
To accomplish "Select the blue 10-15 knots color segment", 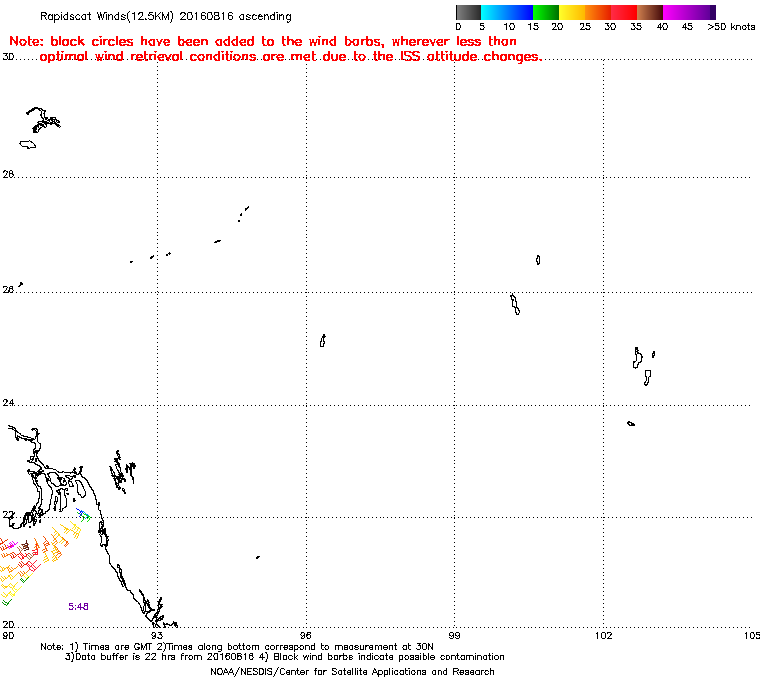I will coord(520,12).
